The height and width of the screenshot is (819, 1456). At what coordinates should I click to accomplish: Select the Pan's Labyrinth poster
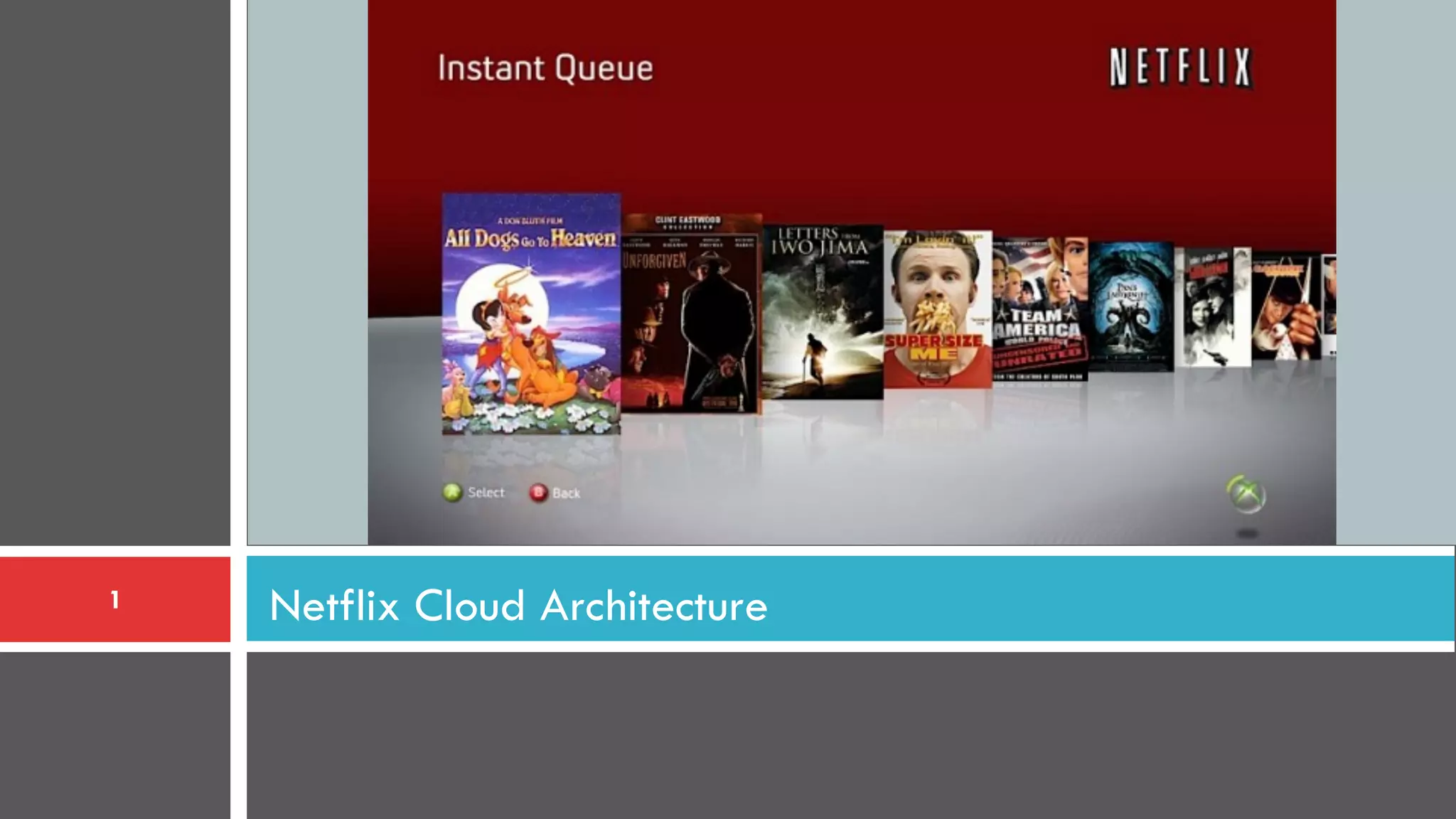click(x=1130, y=306)
